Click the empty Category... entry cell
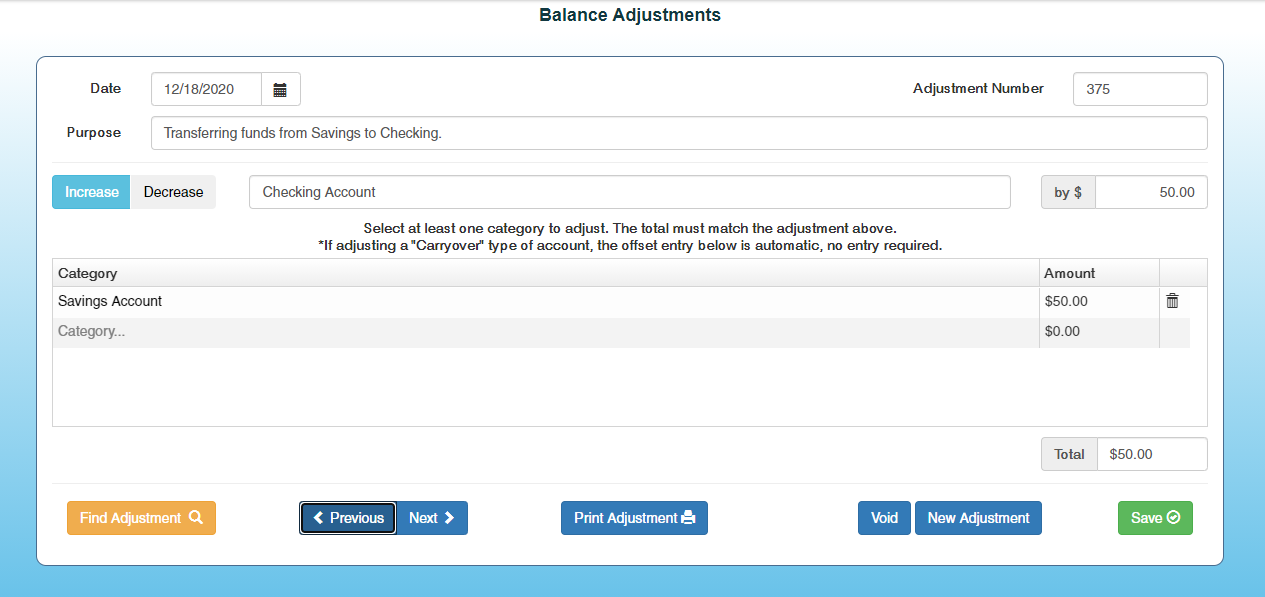The height and width of the screenshot is (597, 1265). (545, 331)
